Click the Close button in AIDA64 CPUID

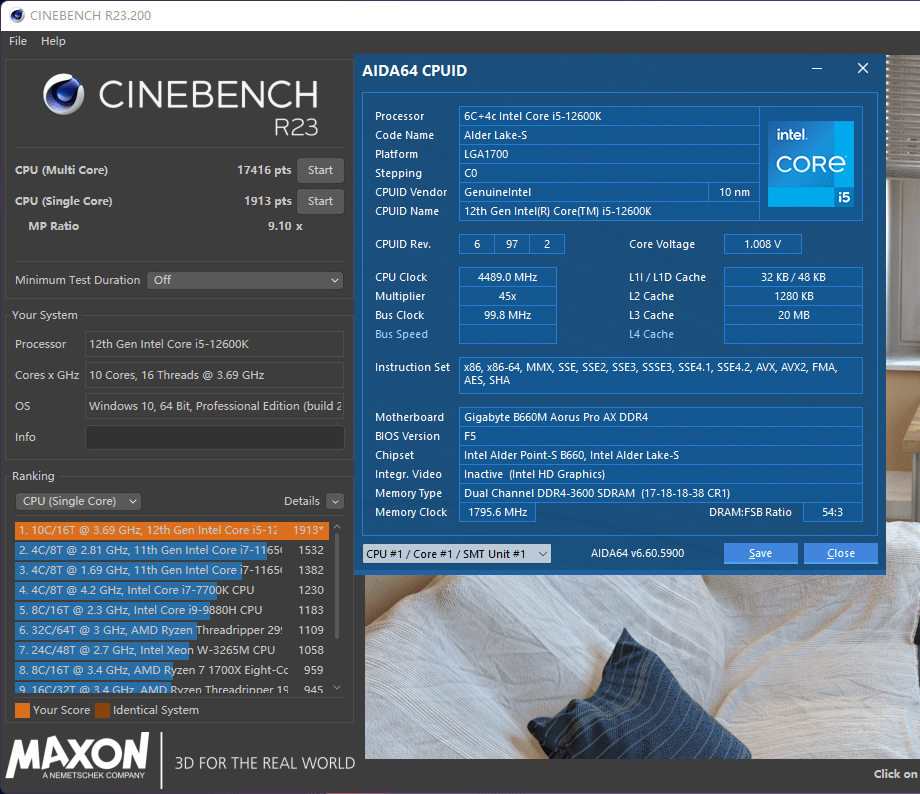coord(840,553)
